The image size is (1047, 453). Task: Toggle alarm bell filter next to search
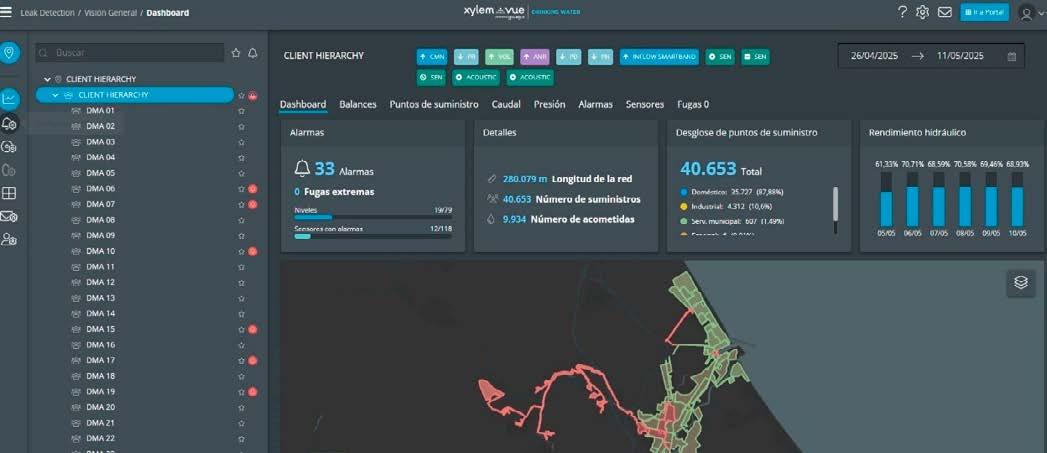pos(252,53)
